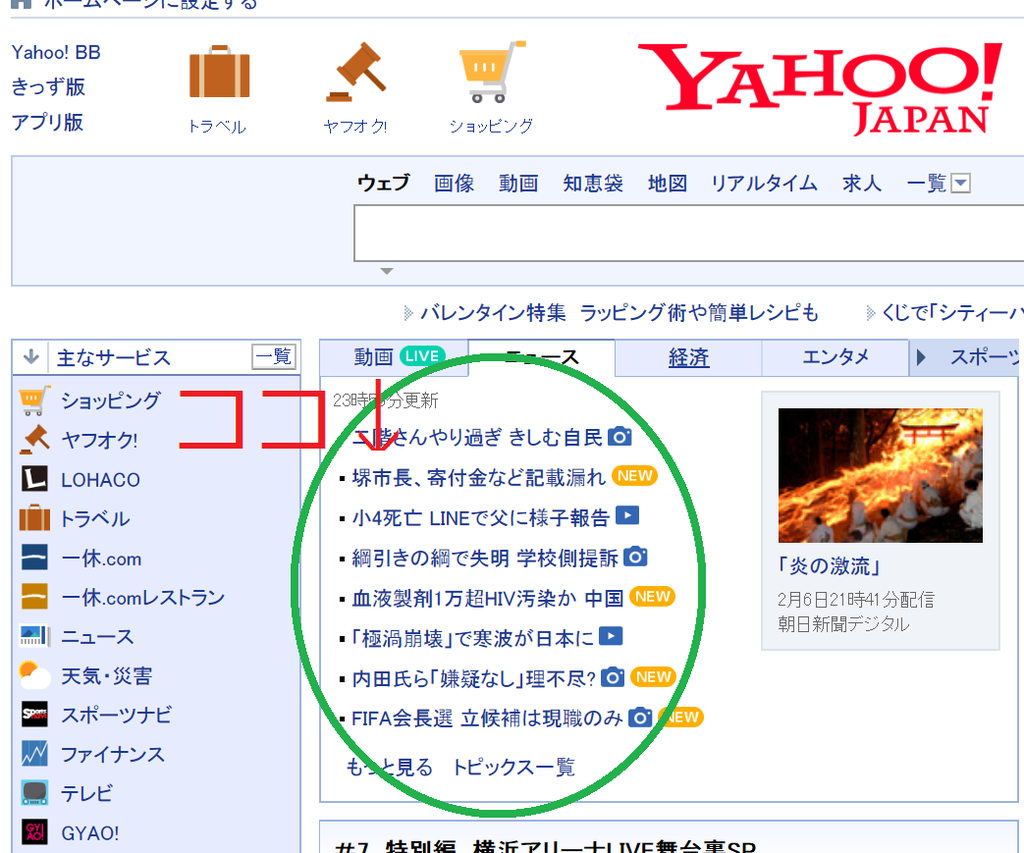The height and width of the screenshot is (853, 1024).
Task: Click the briefcase icon beside トラベル in sidebar
Action: (x=35, y=518)
